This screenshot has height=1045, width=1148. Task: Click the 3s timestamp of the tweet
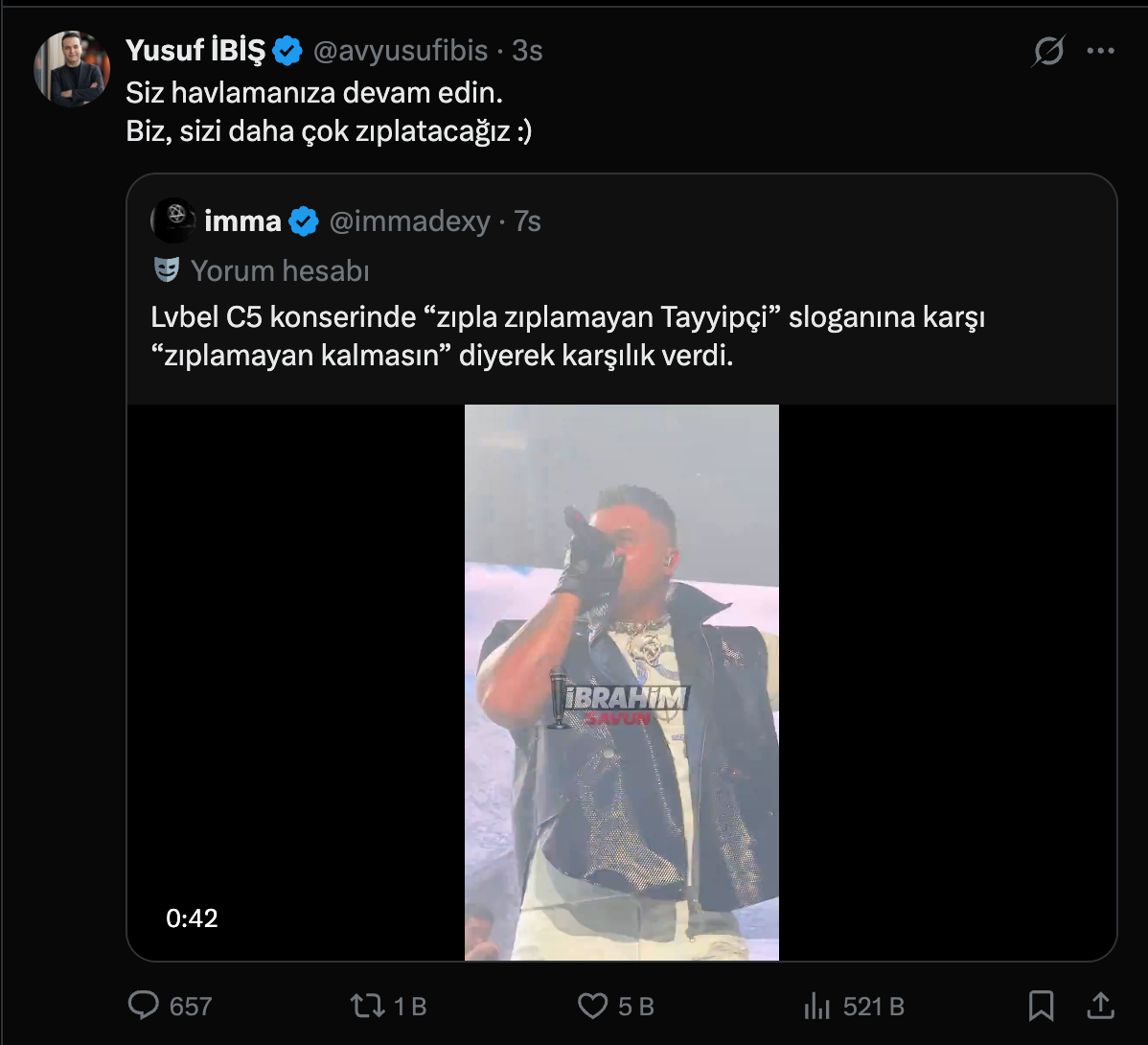tap(527, 51)
